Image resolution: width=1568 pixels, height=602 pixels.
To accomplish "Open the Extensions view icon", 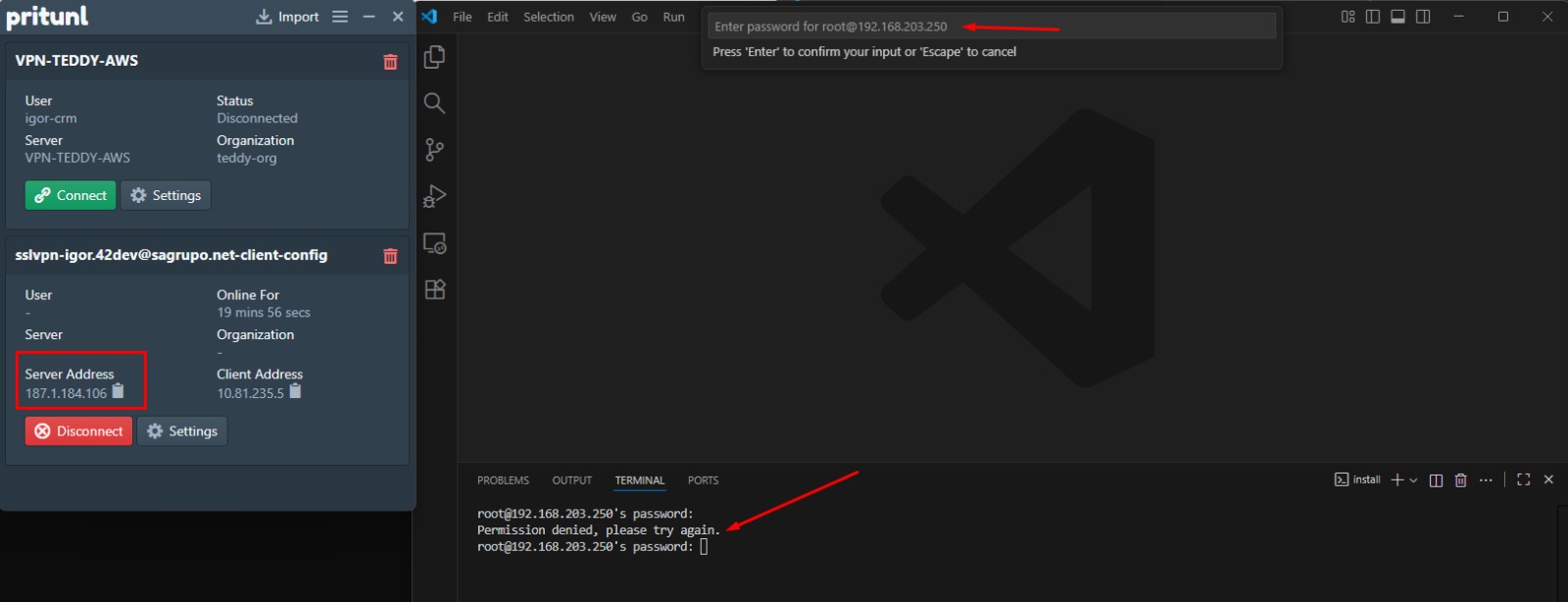I will click(x=434, y=289).
